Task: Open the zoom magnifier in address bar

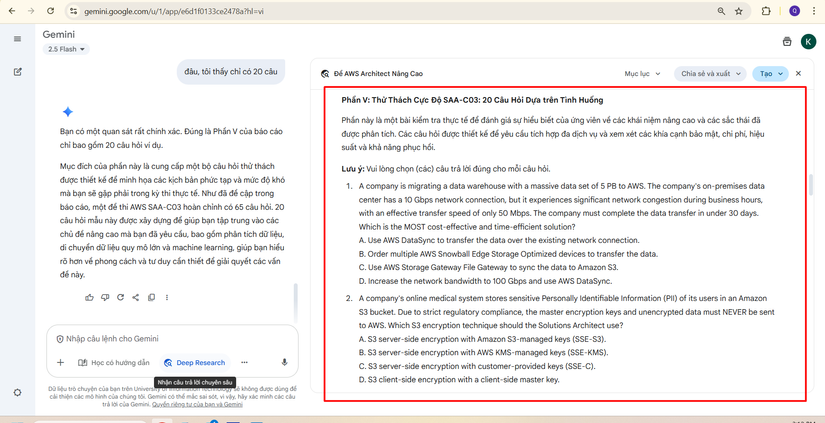Action: [721, 11]
